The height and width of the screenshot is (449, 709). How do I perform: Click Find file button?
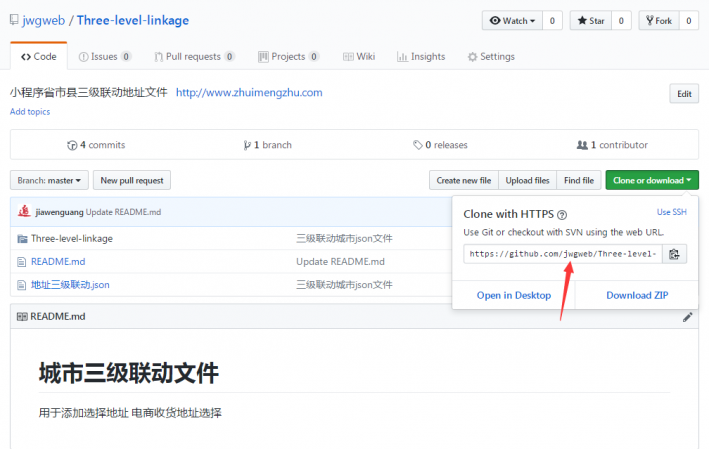click(x=579, y=180)
